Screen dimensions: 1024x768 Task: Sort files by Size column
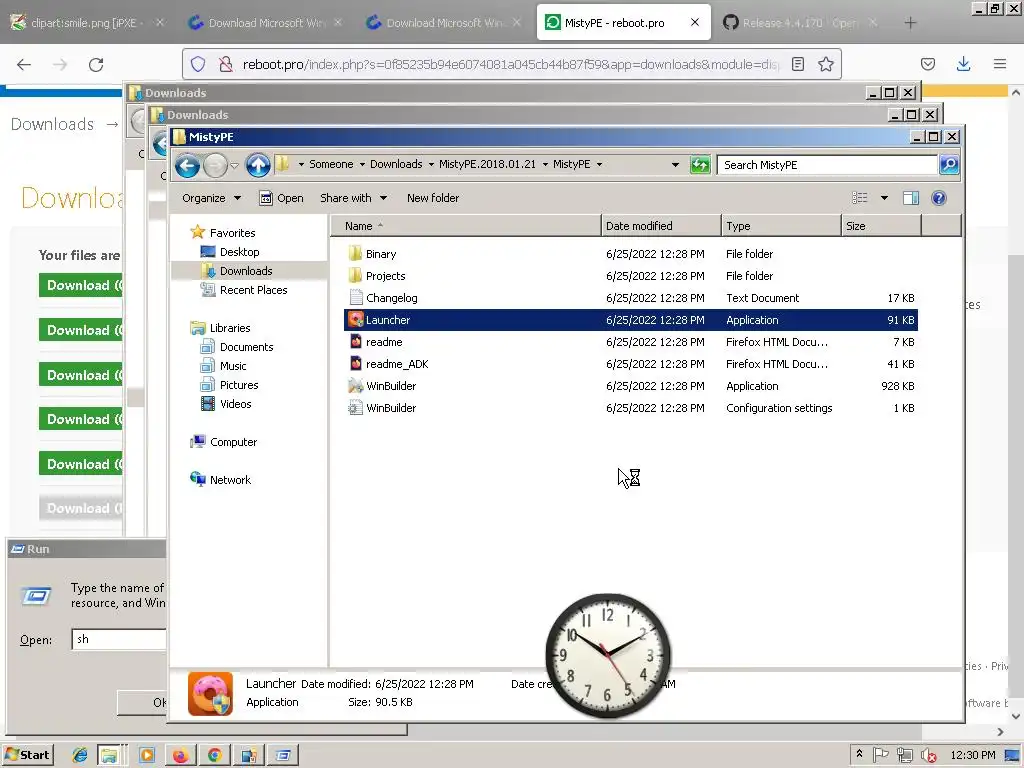click(881, 226)
